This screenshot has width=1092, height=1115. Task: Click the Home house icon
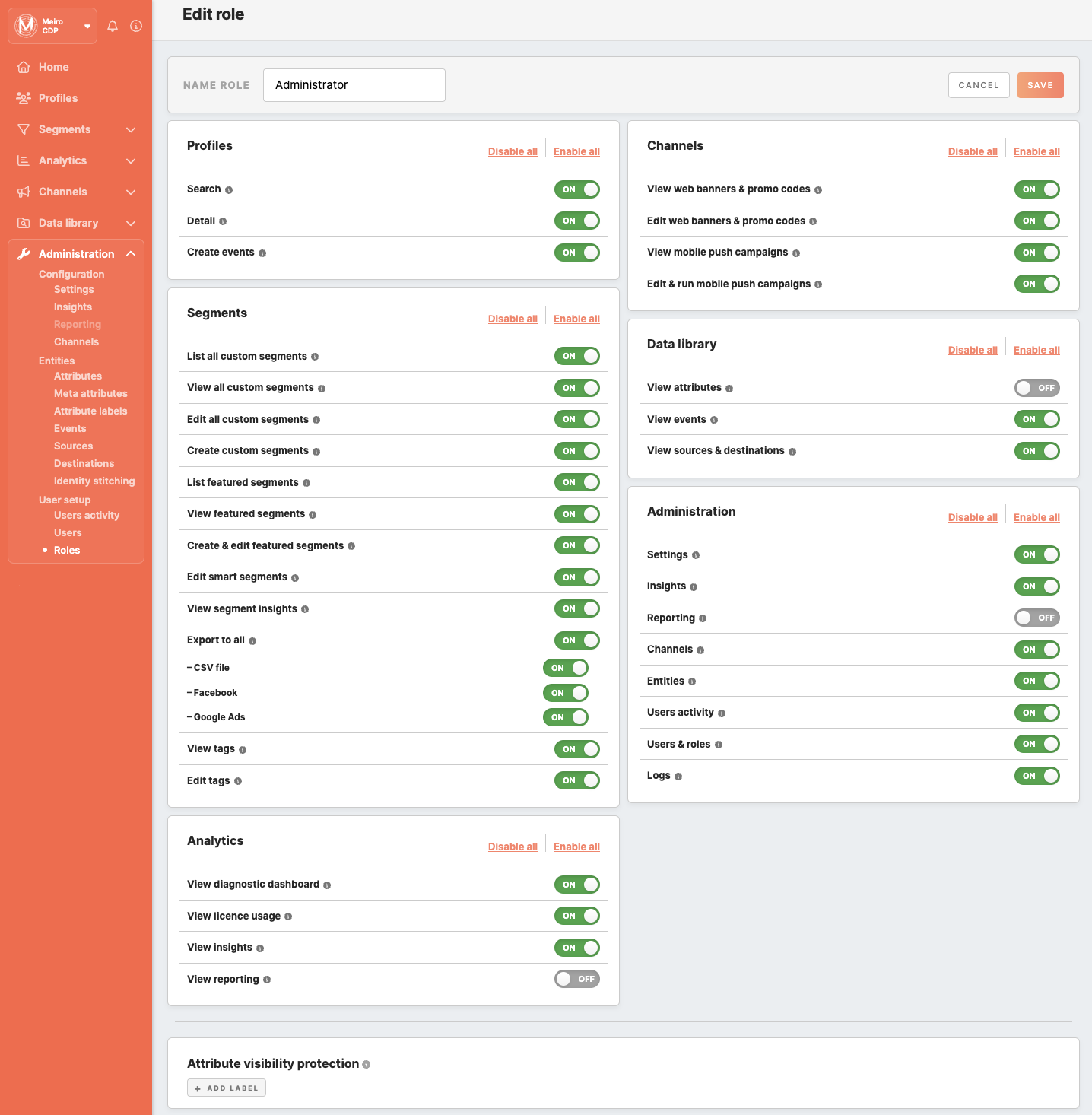pyautogui.click(x=24, y=67)
